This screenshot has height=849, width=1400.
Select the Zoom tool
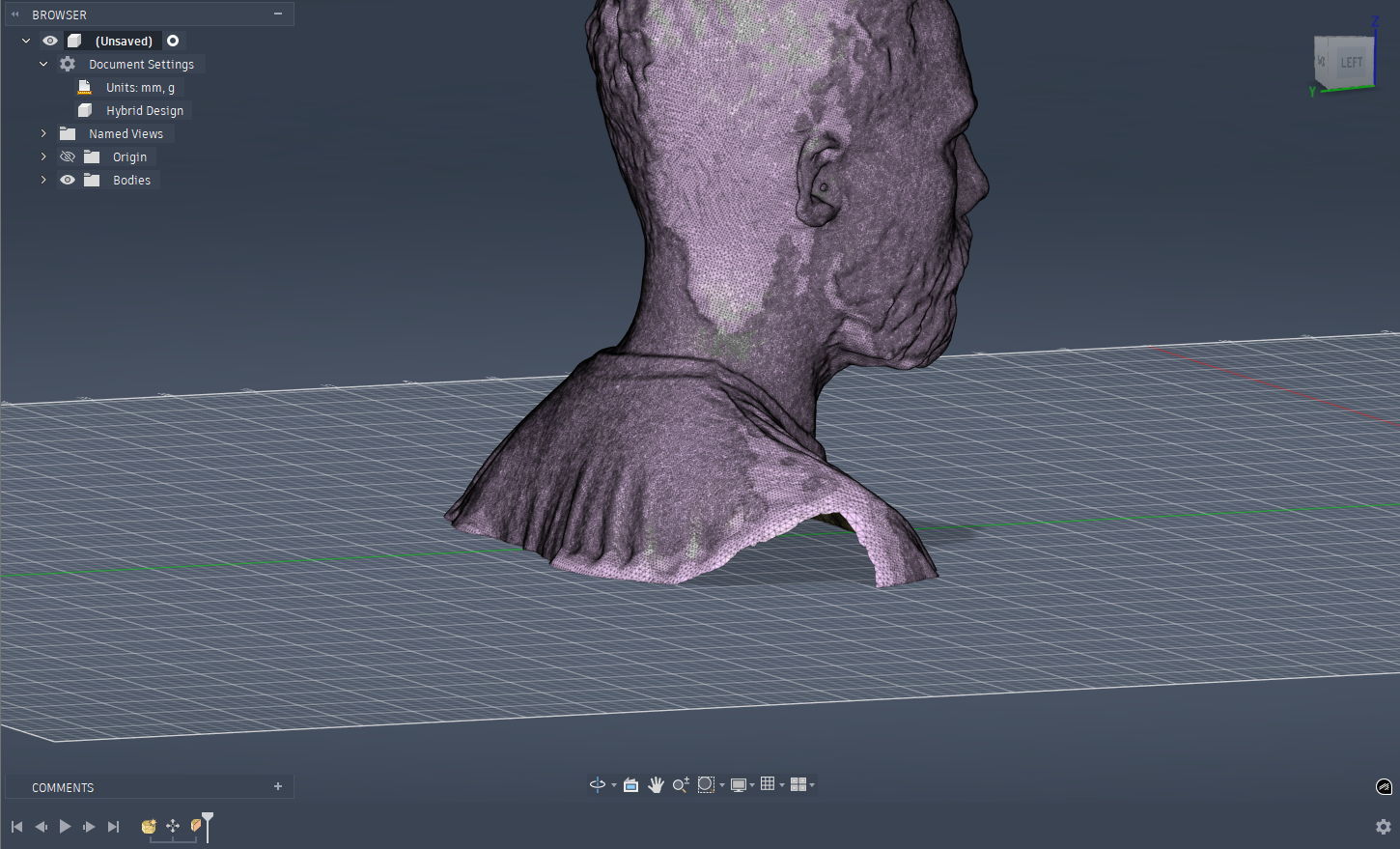[x=681, y=784]
